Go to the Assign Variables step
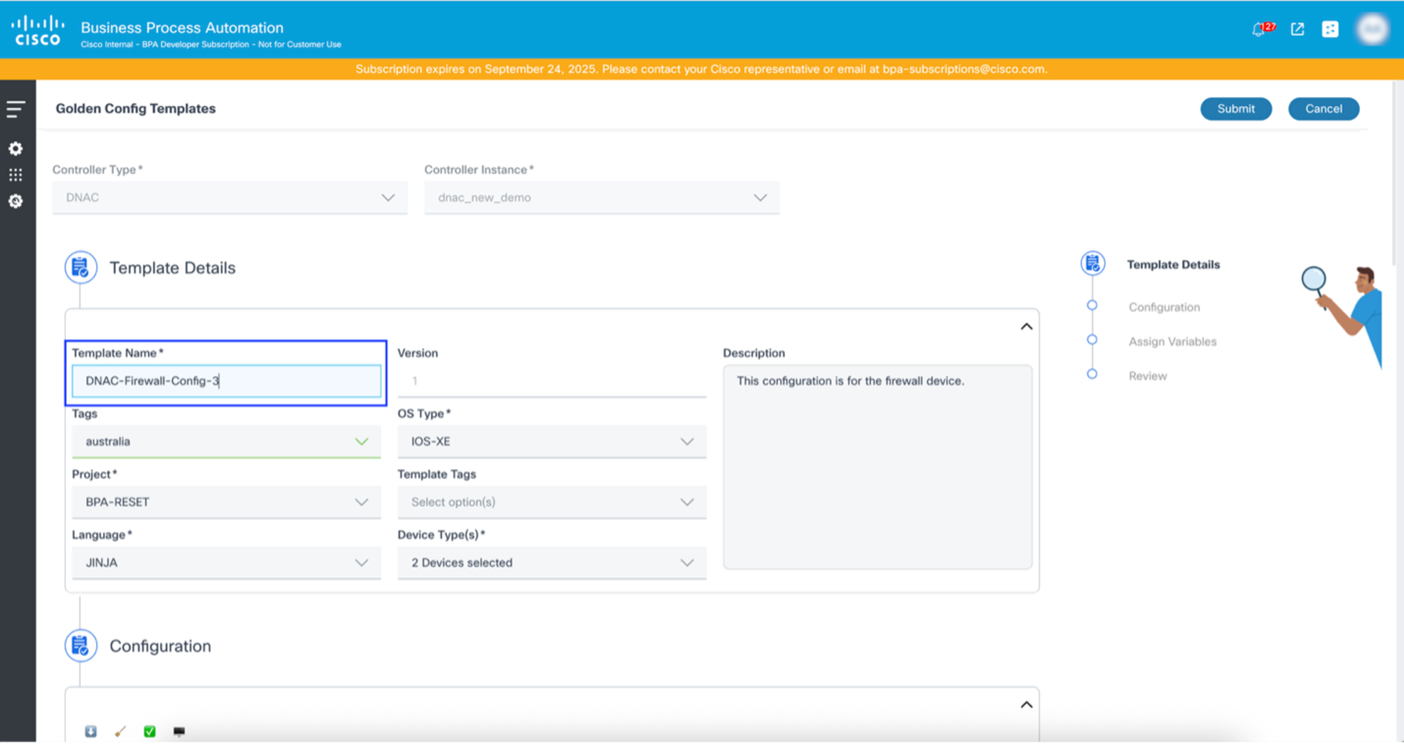This screenshot has width=1404, height=746. coord(1173,342)
